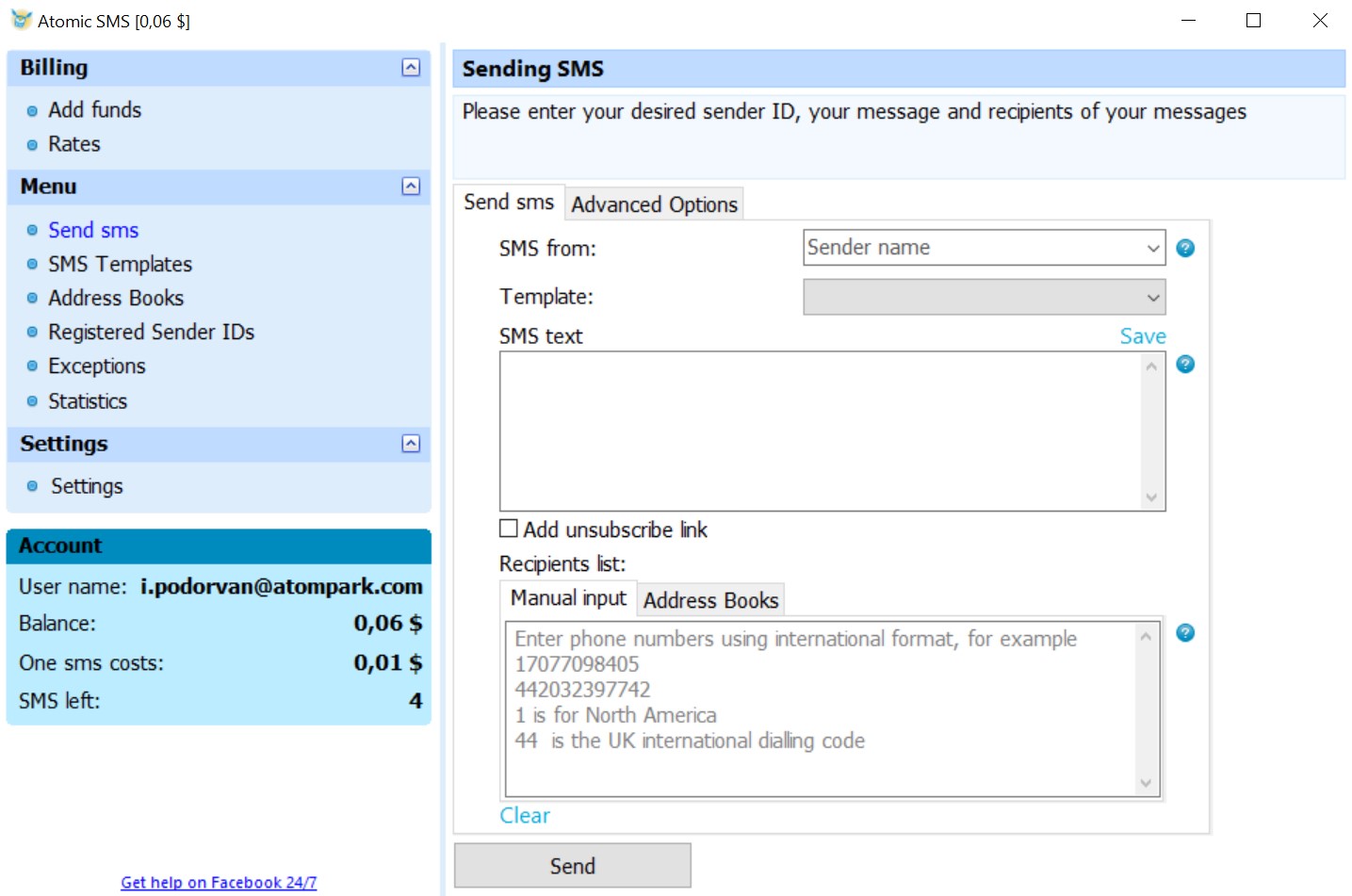1352x896 pixels.
Task: Click the One sms costs value 0,01 $
Action: click(x=388, y=662)
